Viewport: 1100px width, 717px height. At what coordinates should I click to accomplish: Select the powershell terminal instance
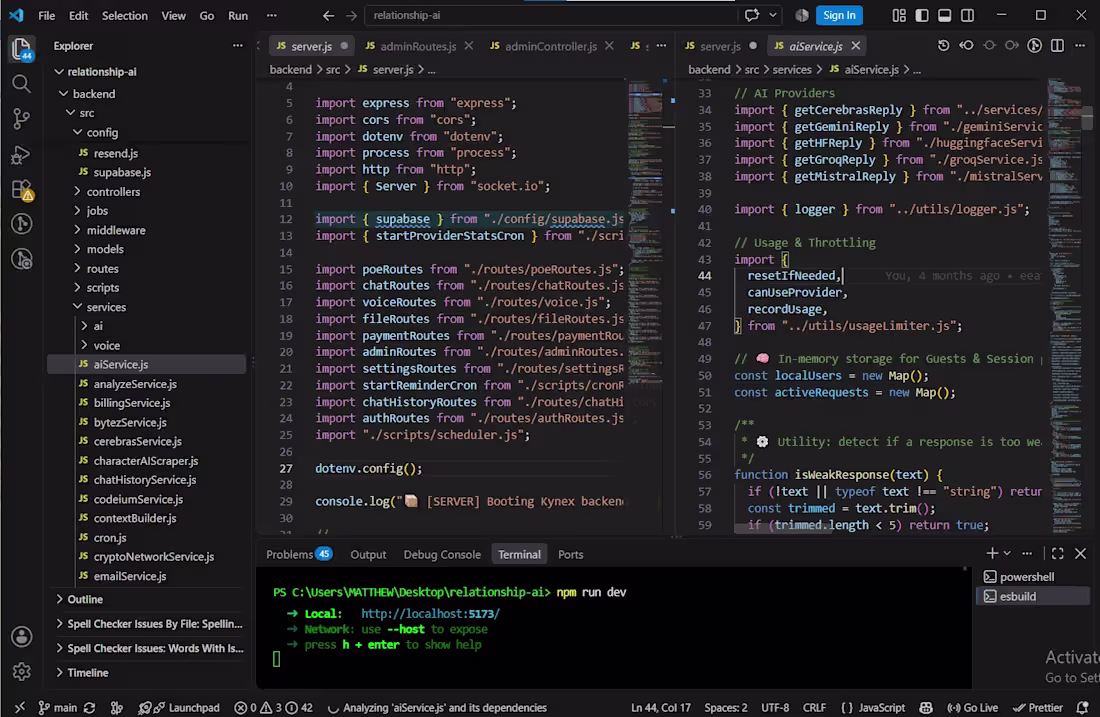tap(1033, 577)
